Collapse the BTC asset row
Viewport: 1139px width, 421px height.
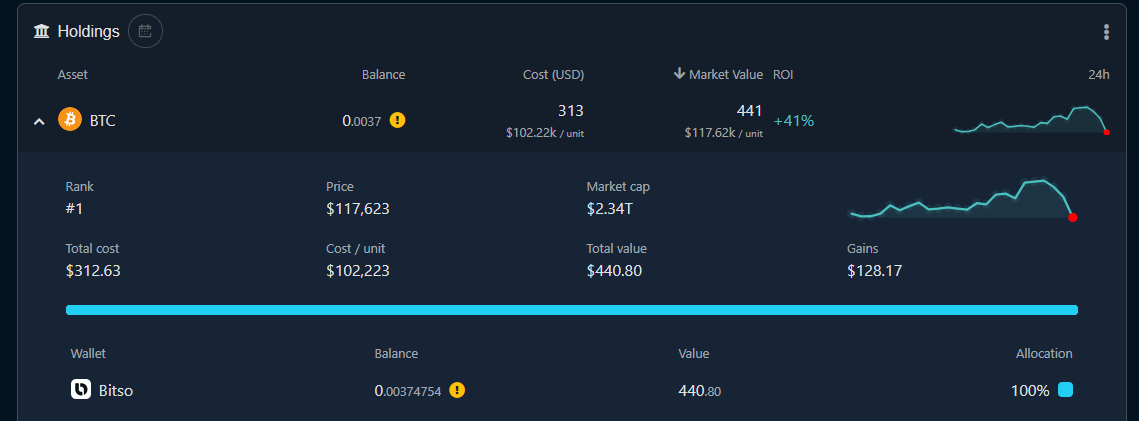pyautogui.click(x=39, y=121)
